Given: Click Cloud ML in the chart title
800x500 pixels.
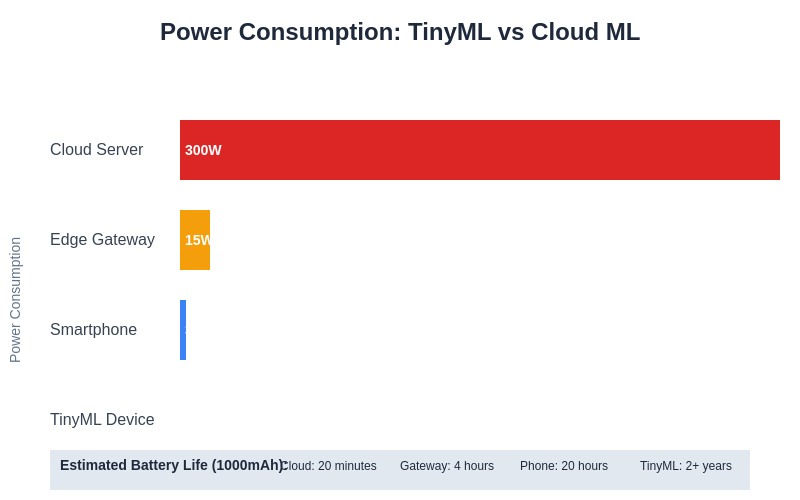Looking at the screenshot, I should 585,32.
